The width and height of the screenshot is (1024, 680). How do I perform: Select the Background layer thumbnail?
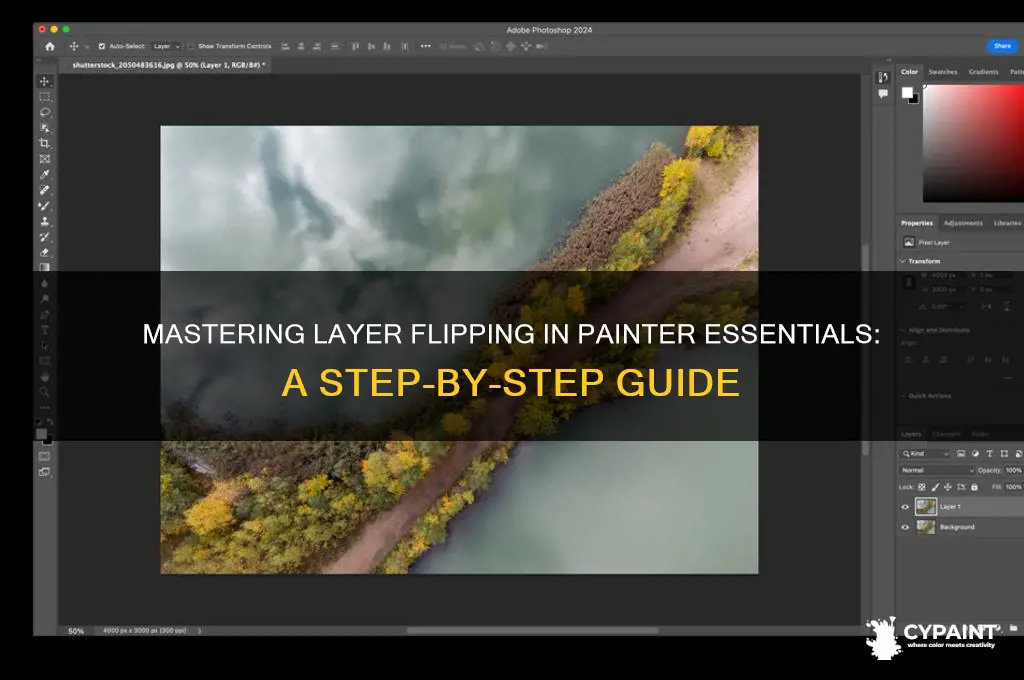(x=925, y=527)
